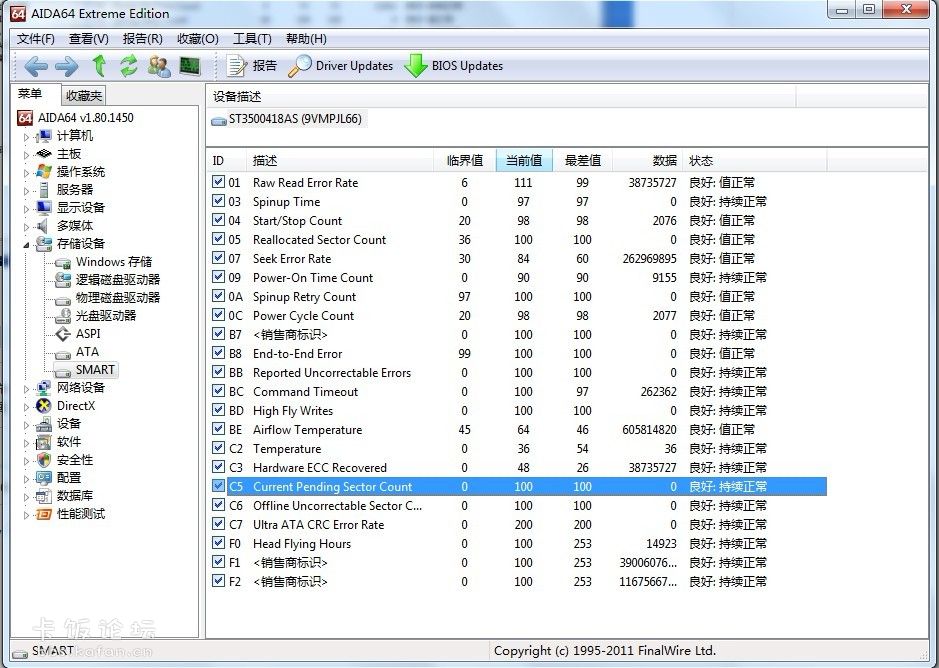Screen dimensions: 939x668
Task: Click the AIDA64 v1.80.1450 root icon
Action: coord(25,117)
